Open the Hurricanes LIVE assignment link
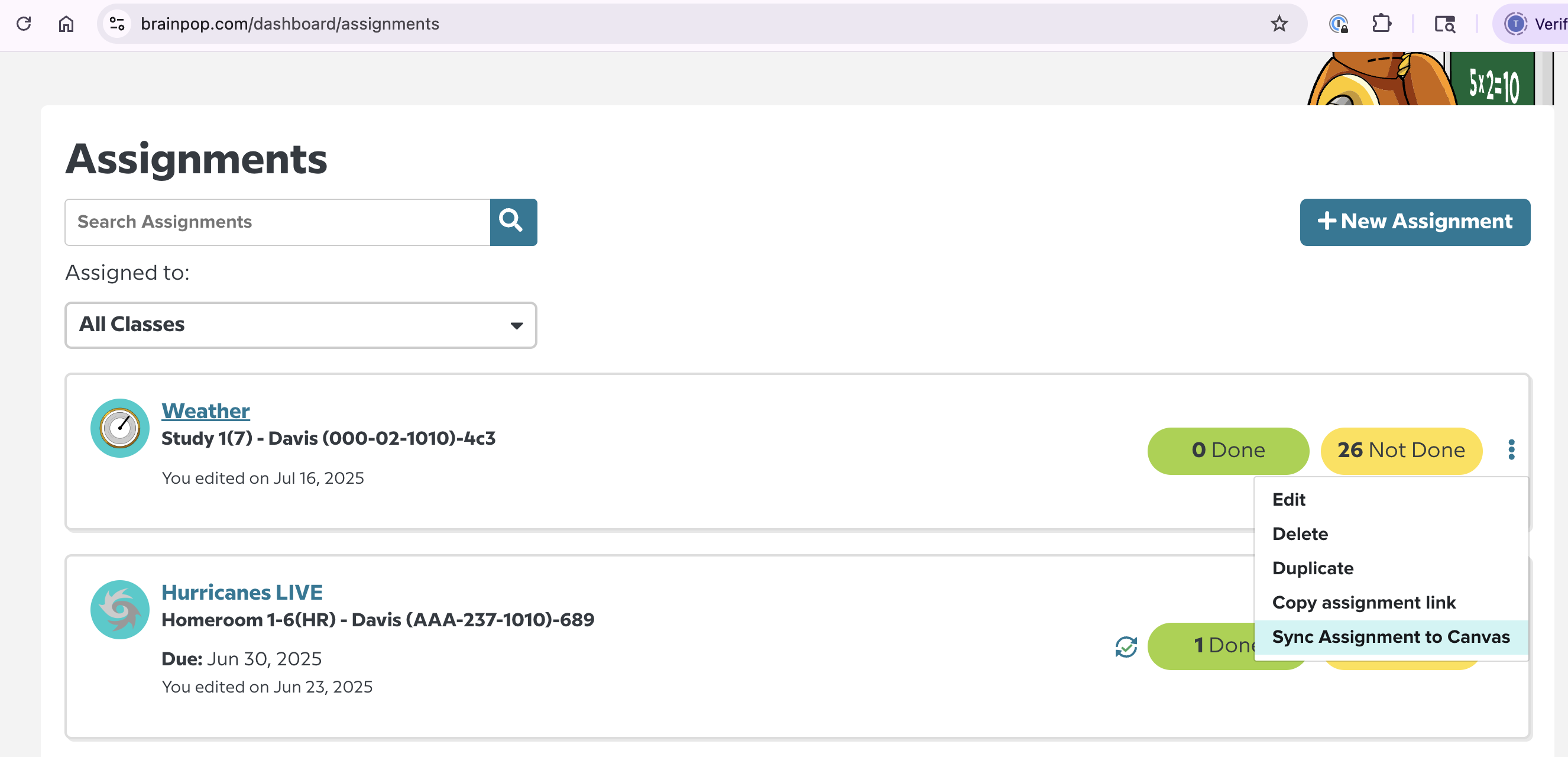1568x757 pixels. pyautogui.click(x=242, y=591)
